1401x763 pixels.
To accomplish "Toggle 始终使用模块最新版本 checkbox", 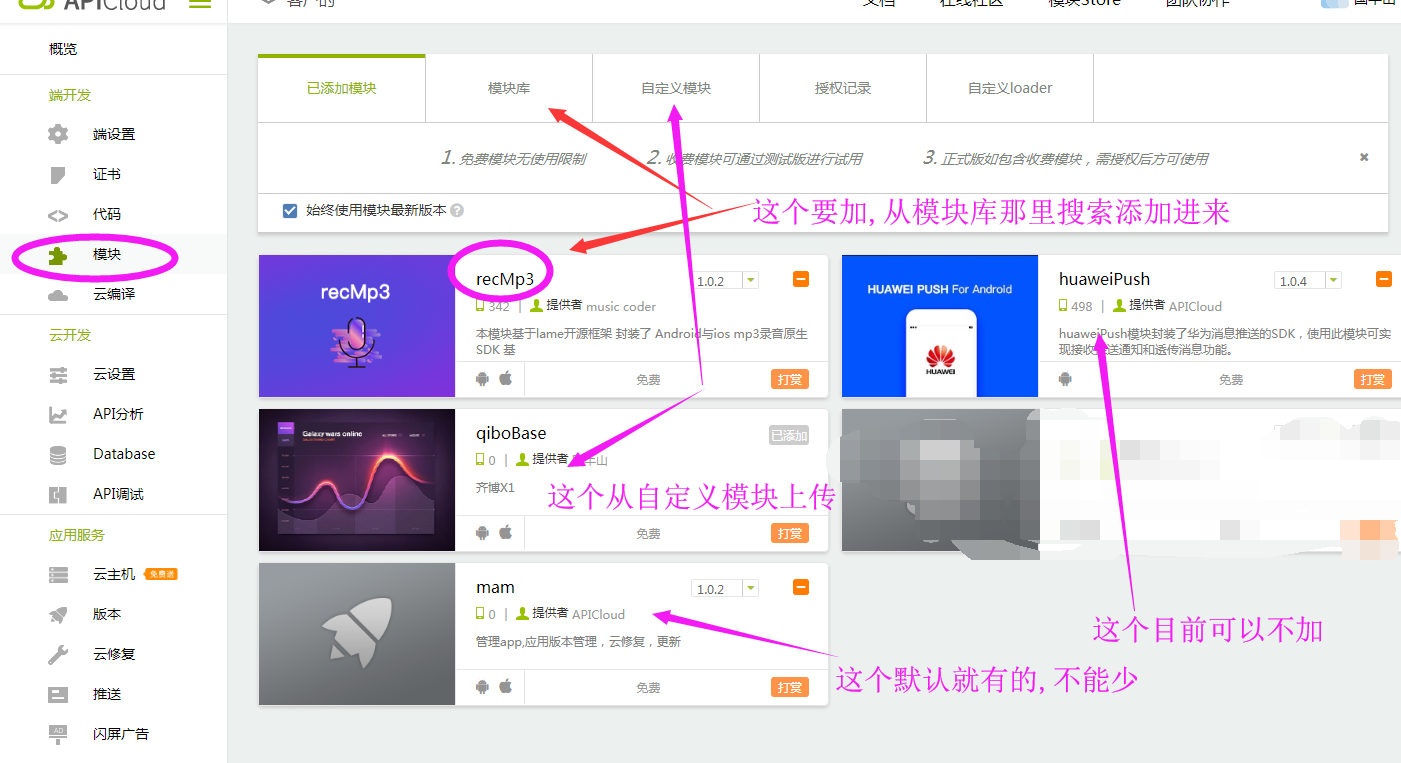I will (290, 211).
